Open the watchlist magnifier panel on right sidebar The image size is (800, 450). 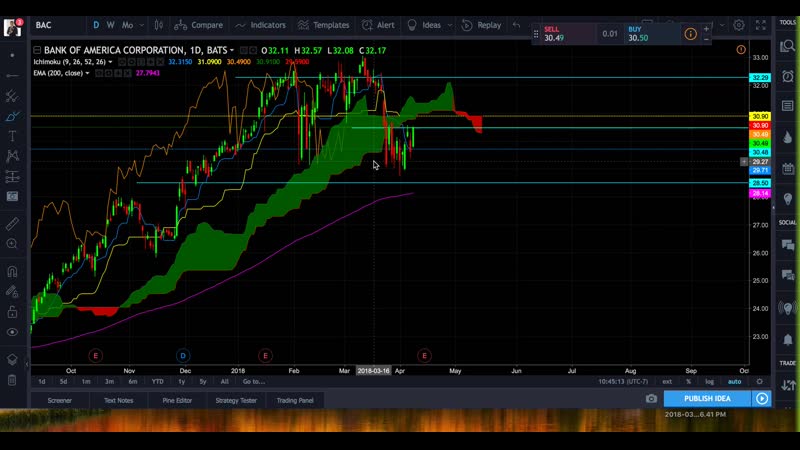[x=787, y=47]
